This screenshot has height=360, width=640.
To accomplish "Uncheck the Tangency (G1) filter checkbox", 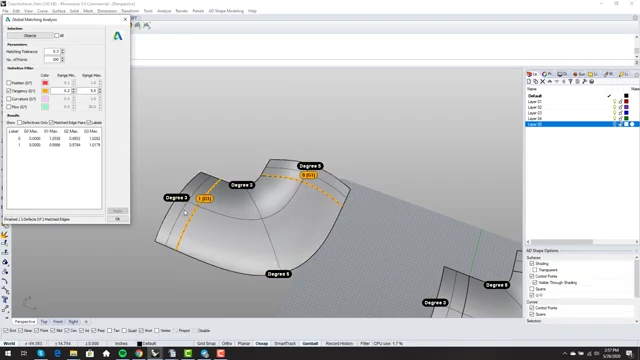I will click(x=9, y=91).
